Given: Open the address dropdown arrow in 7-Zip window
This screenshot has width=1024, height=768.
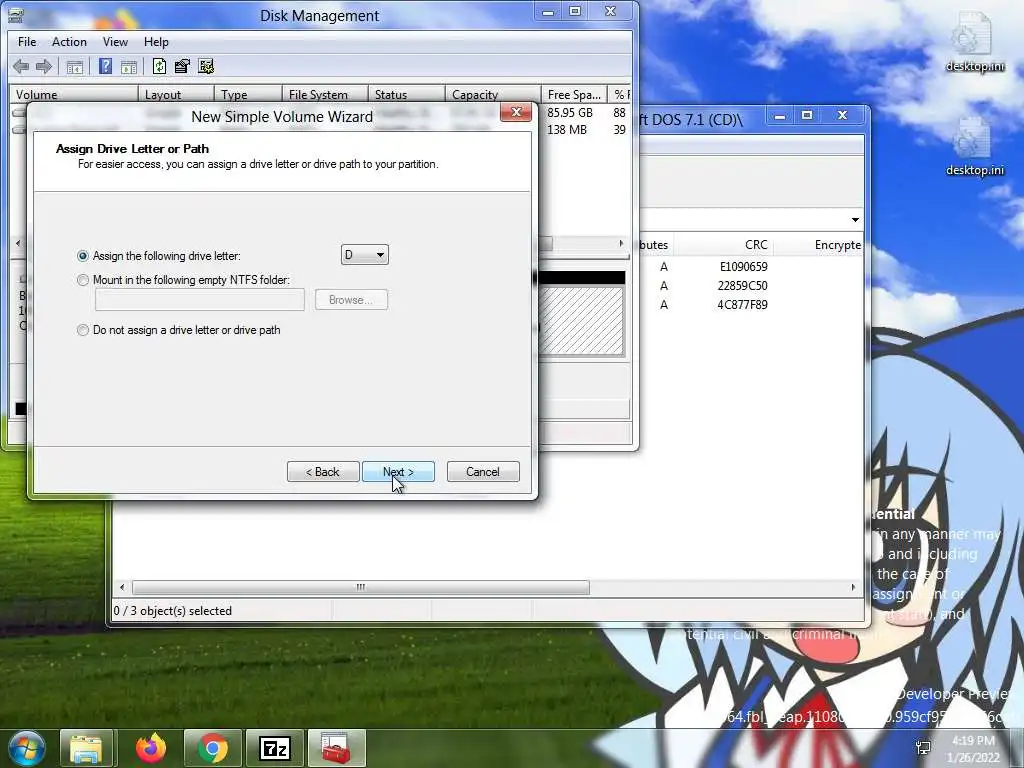Looking at the screenshot, I should [855, 219].
